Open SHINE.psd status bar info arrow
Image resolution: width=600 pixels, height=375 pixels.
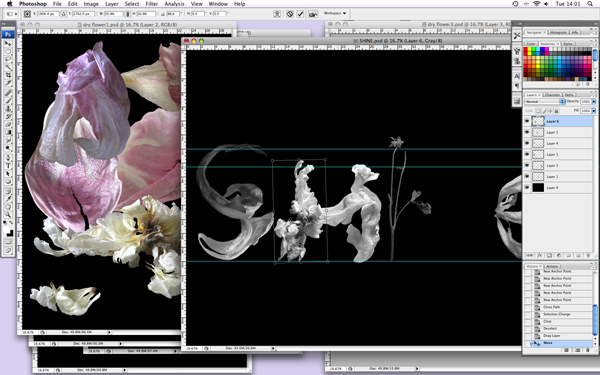[x=273, y=349]
